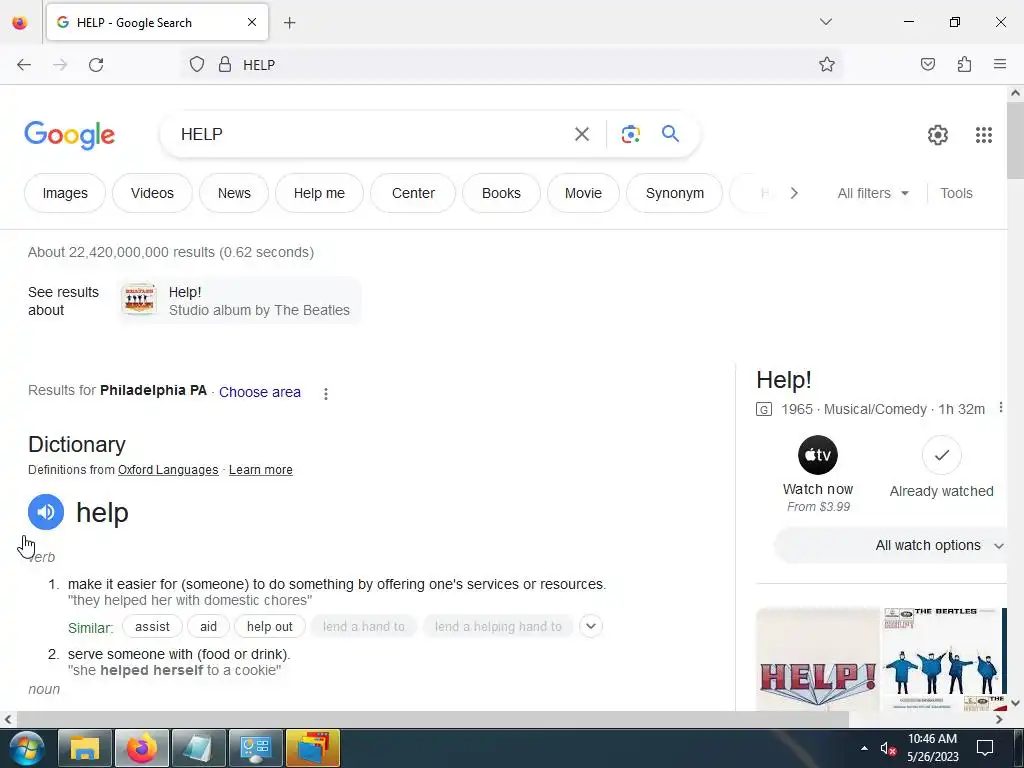This screenshot has height=768, width=1024.
Task: Open Google quick settings gear
Action: point(938,135)
